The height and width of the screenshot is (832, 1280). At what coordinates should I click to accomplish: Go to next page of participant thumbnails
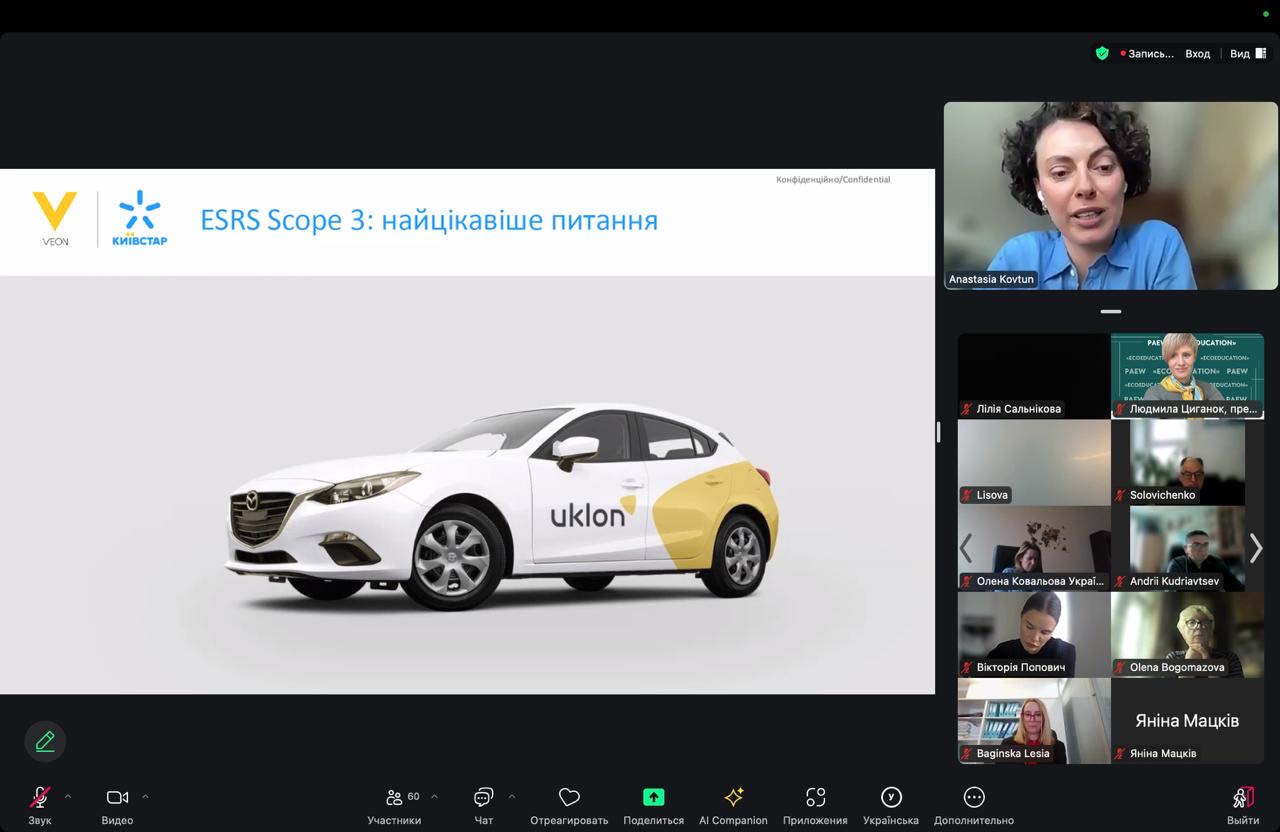click(1256, 548)
